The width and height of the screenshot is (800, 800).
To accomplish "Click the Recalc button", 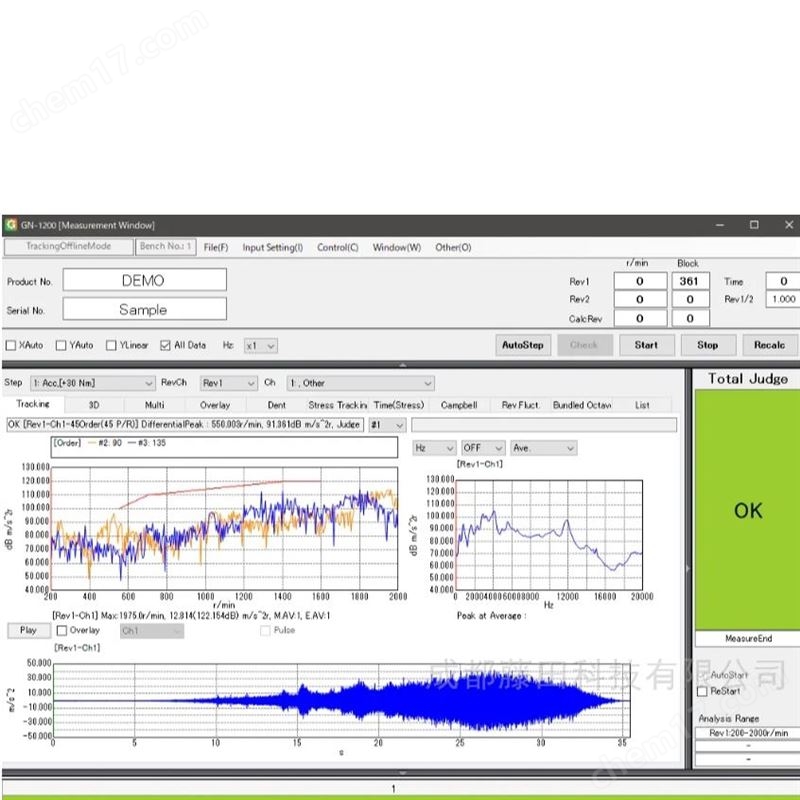I will [770, 345].
